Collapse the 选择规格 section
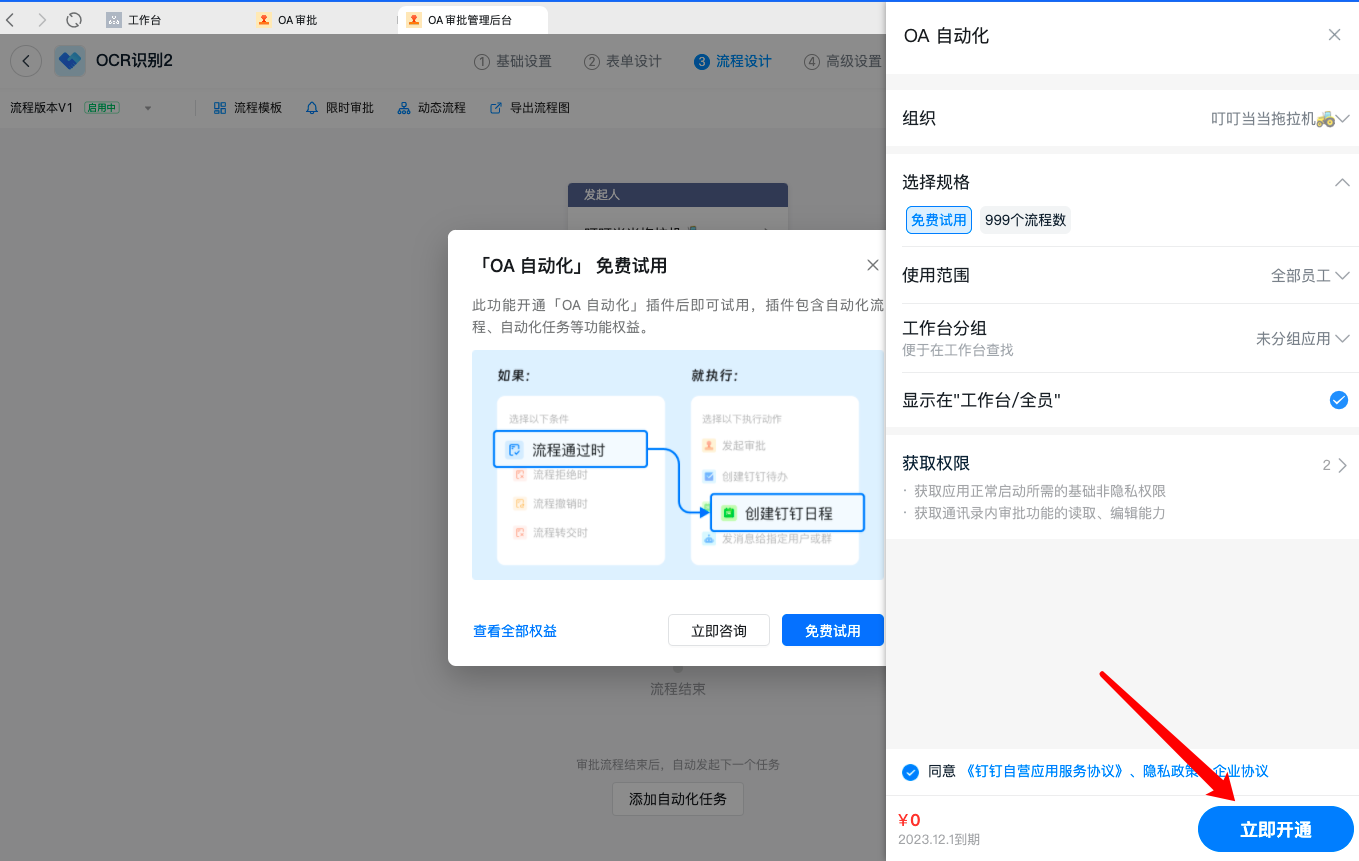The width and height of the screenshot is (1359, 861). [x=1342, y=182]
